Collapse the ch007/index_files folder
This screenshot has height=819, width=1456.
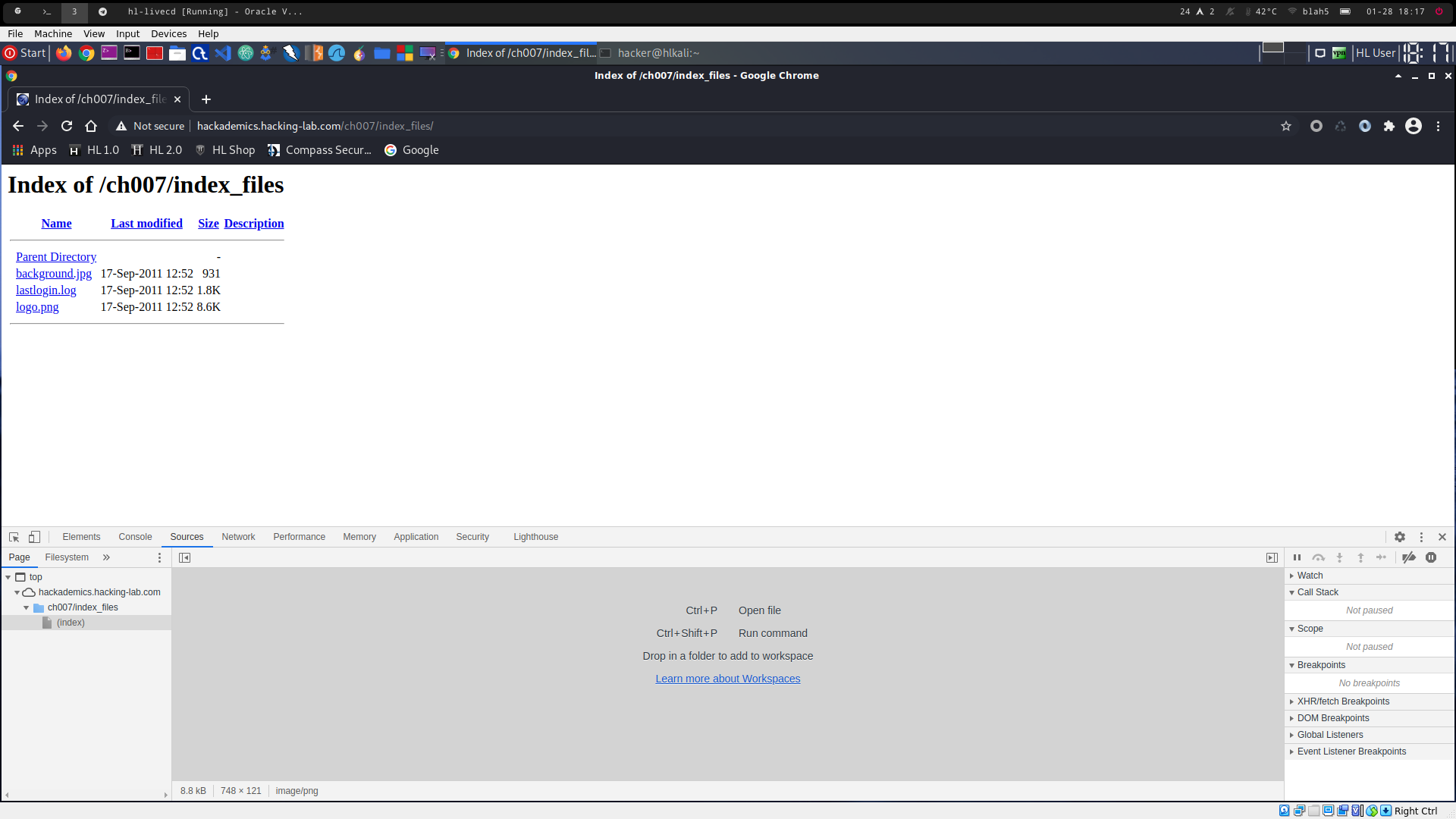coord(26,607)
